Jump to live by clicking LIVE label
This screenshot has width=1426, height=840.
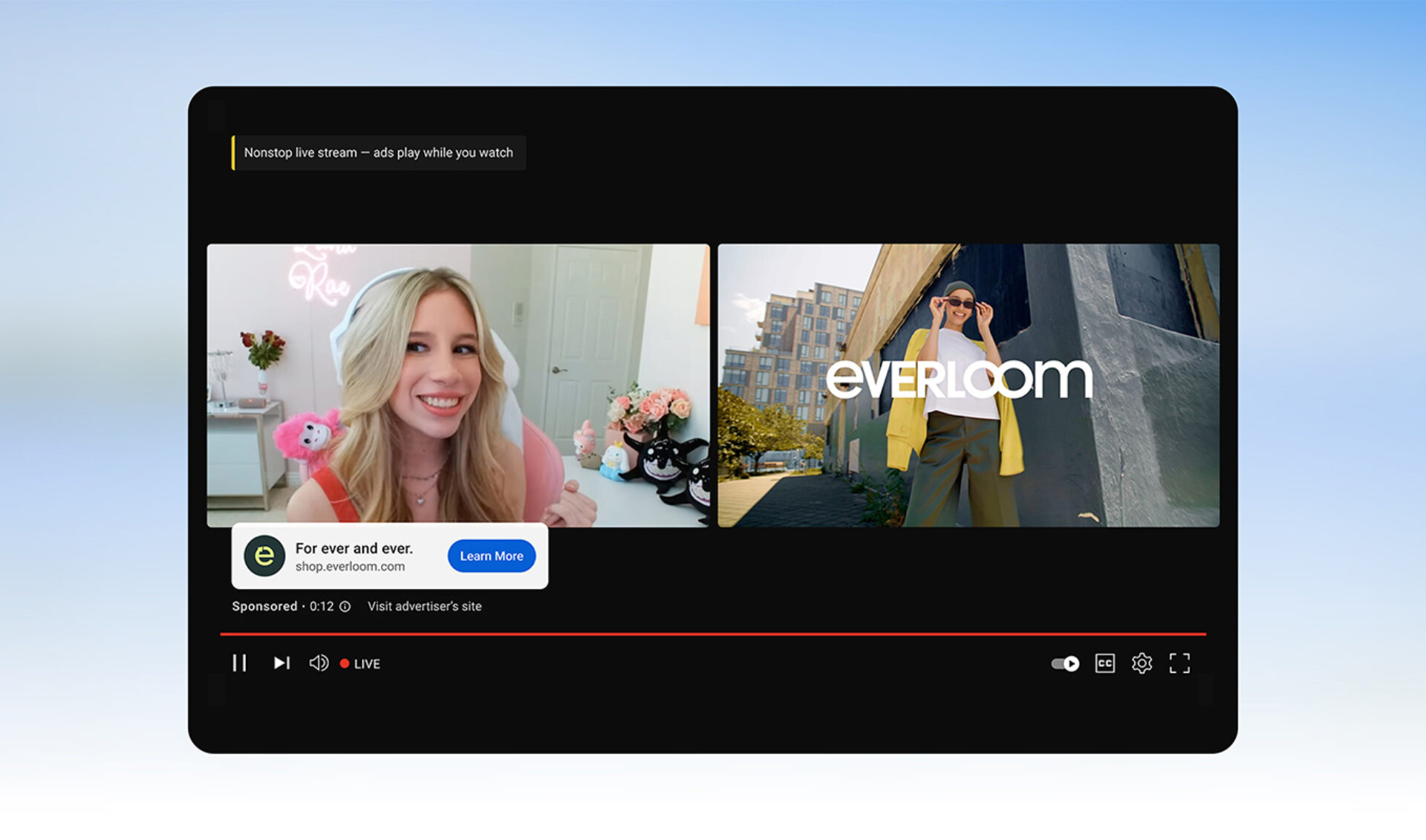point(368,663)
